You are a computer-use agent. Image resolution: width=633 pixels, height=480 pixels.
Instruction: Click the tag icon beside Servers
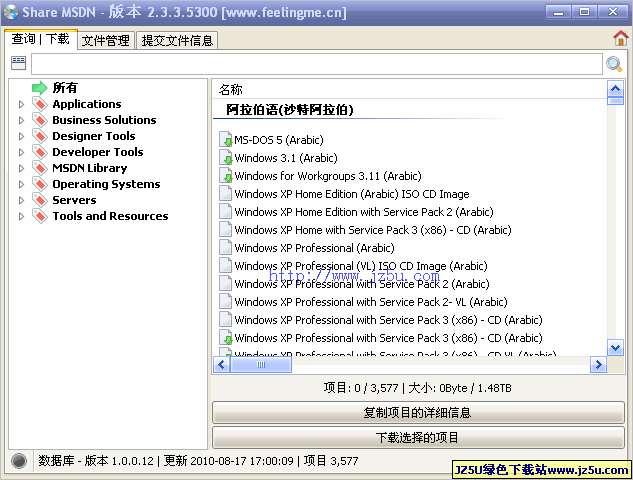(x=40, y=200)
